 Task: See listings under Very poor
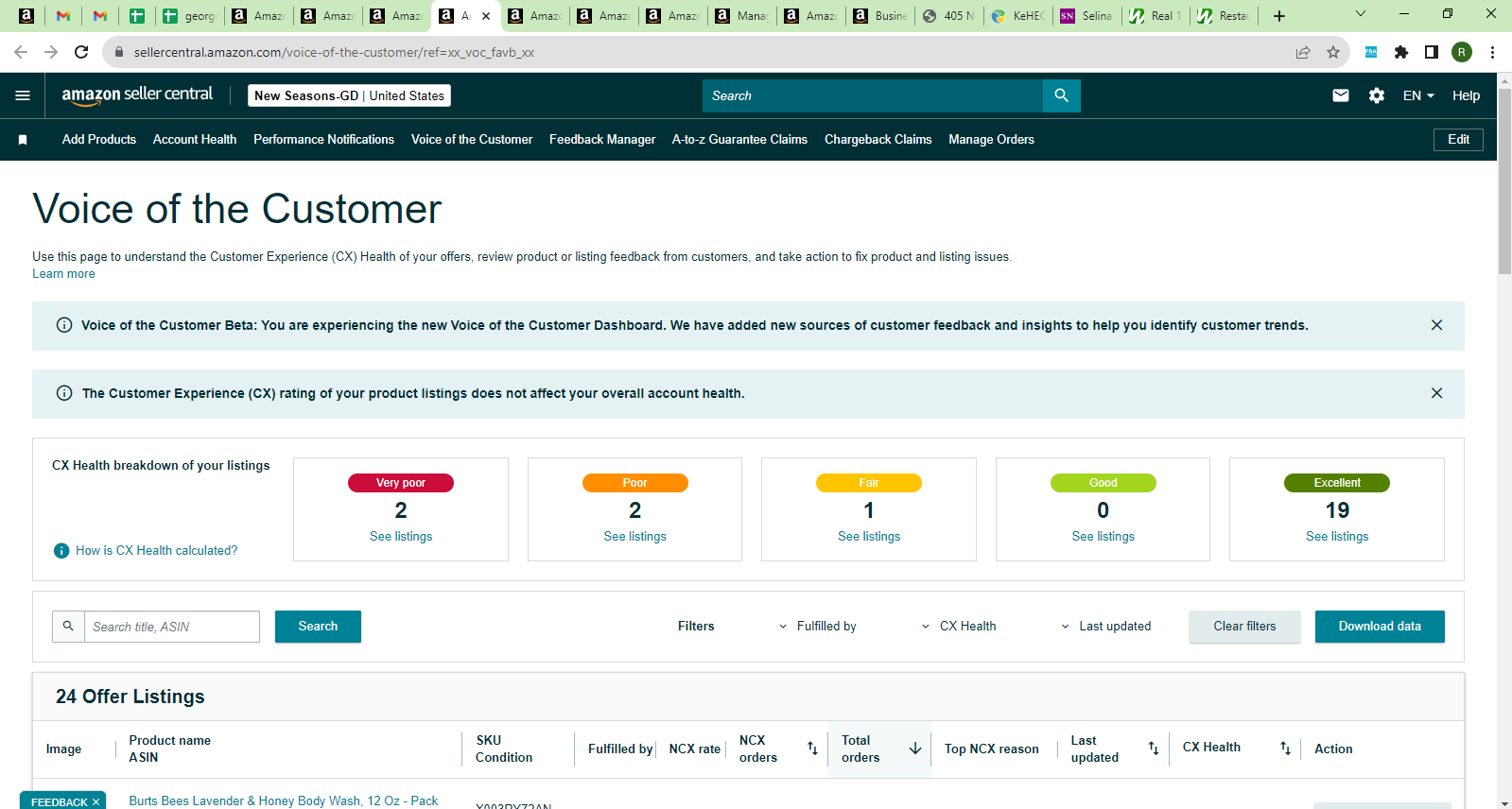[x=401, y=537]
